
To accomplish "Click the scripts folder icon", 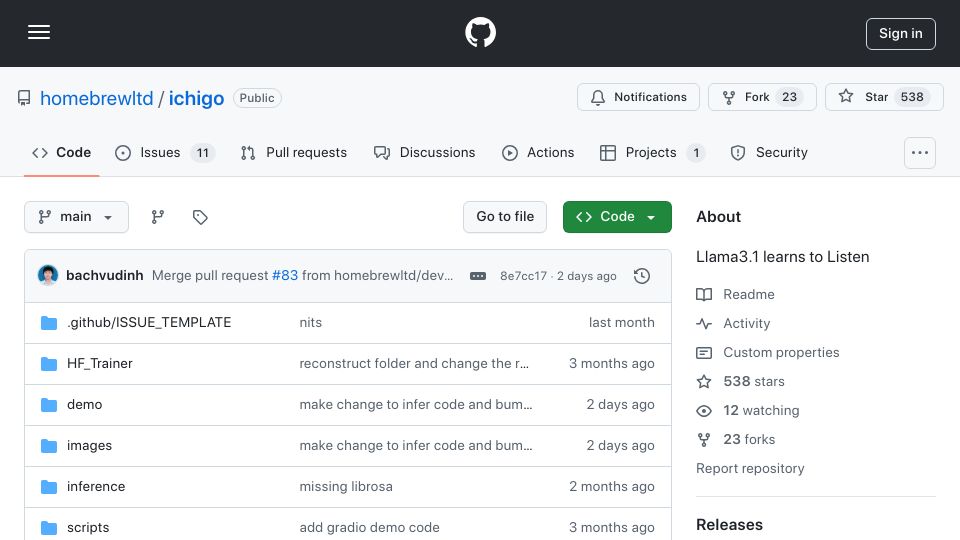I will point(49,528).
